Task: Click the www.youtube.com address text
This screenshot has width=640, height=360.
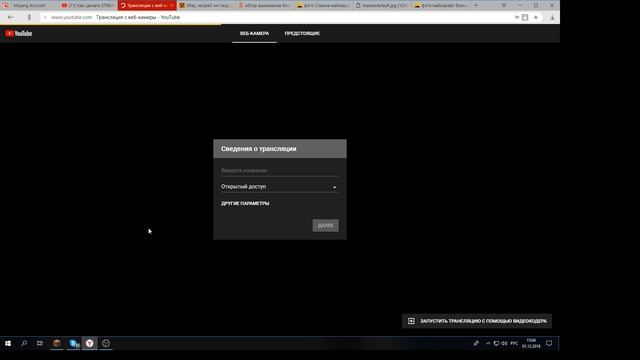Action: pos(71,18)
